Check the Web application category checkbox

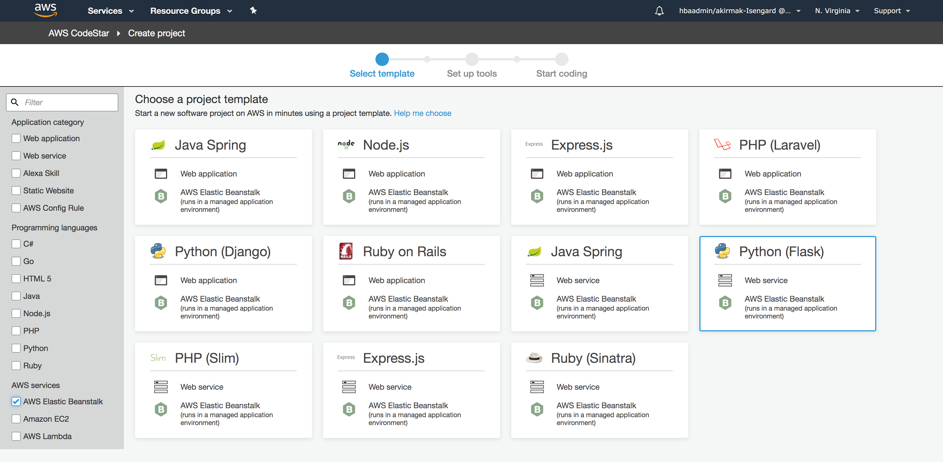tap(16, 138)
